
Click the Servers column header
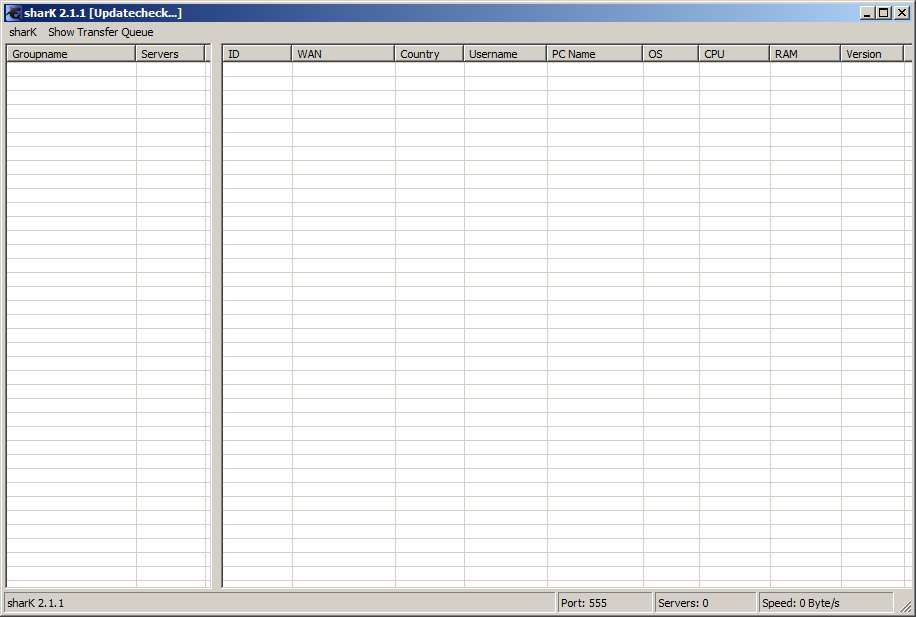click(170, 54)
